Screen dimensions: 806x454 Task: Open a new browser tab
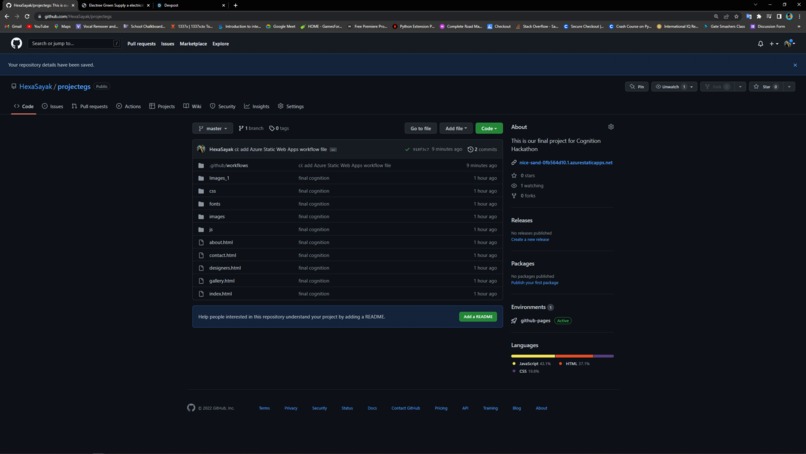point(235,5)
